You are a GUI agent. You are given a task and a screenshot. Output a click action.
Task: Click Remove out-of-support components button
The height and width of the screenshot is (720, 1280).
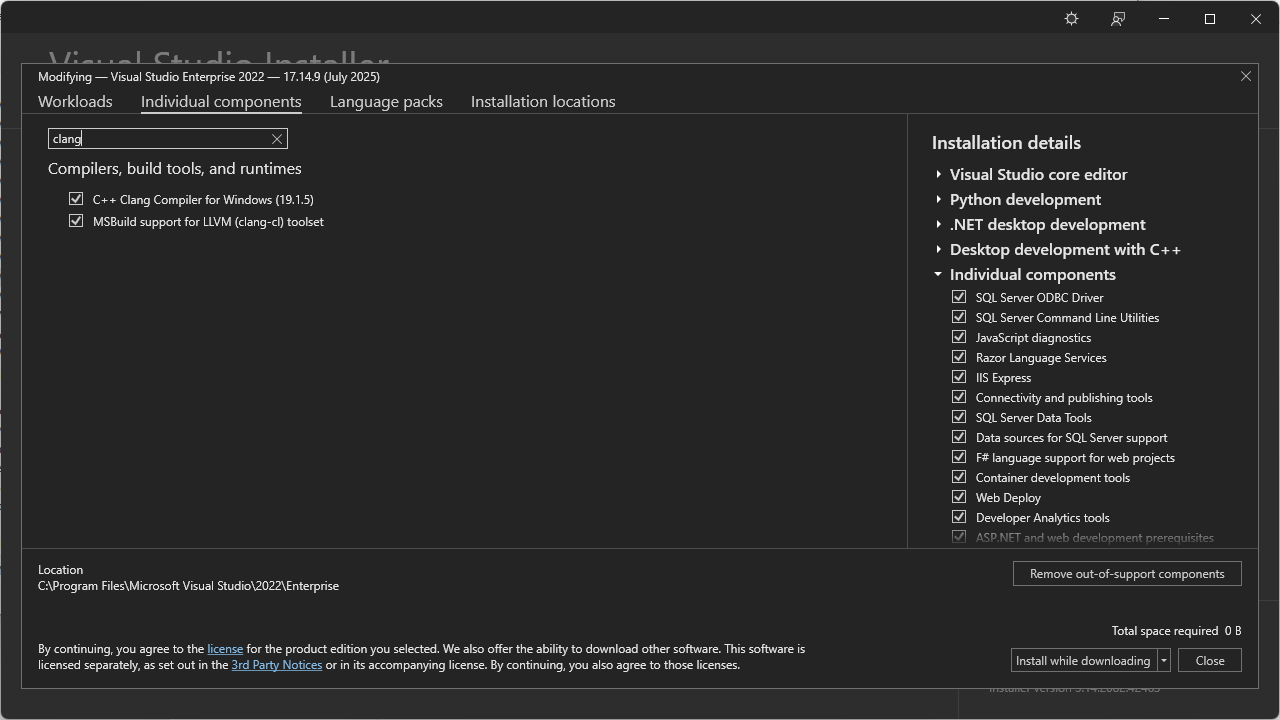[x=1127, y=573]
